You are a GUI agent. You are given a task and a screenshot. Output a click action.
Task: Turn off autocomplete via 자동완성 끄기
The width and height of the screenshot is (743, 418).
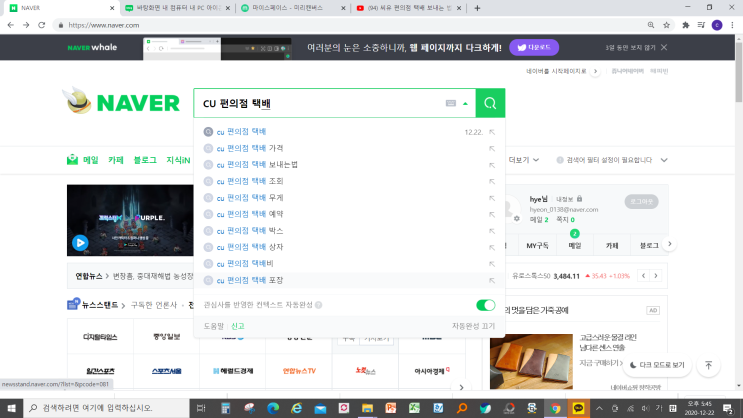tap(473, 326)
